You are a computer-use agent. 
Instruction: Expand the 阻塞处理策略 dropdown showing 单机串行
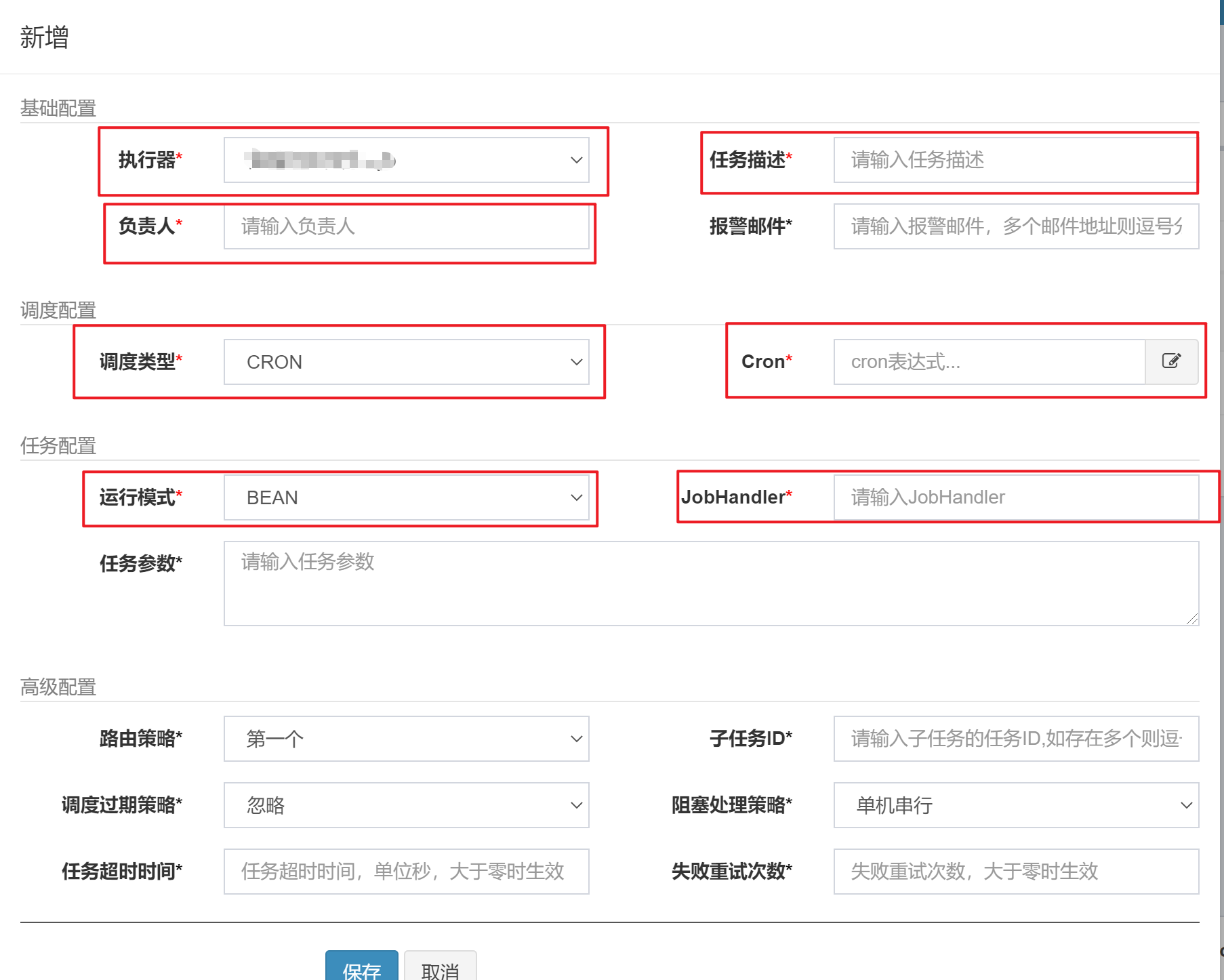(1016, 805)
